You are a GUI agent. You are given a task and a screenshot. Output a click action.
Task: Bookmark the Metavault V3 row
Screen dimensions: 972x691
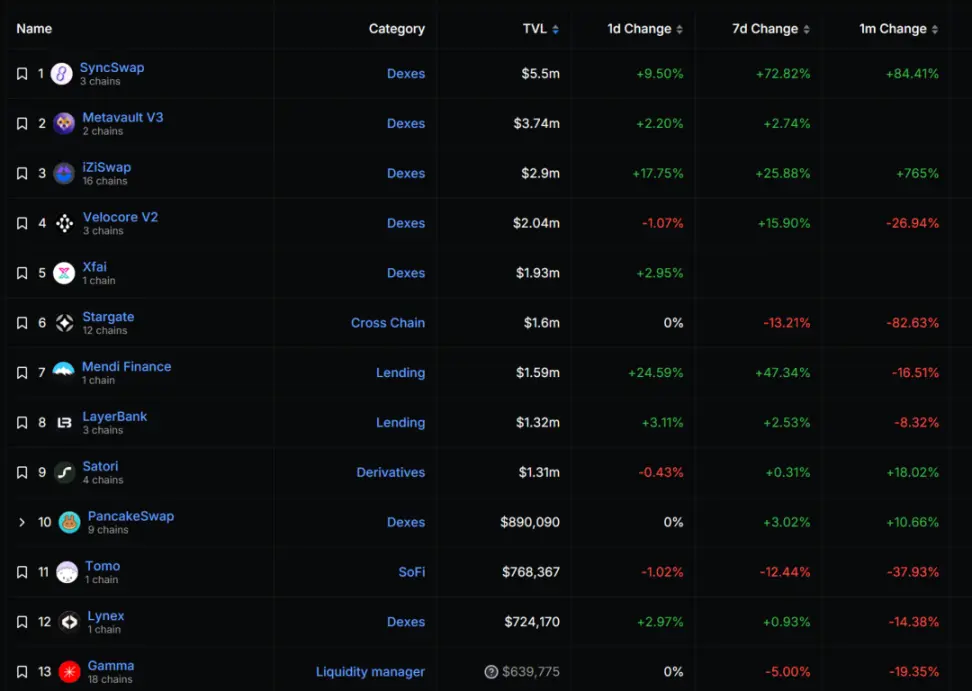pyautogui.click(x=22, y=123)
